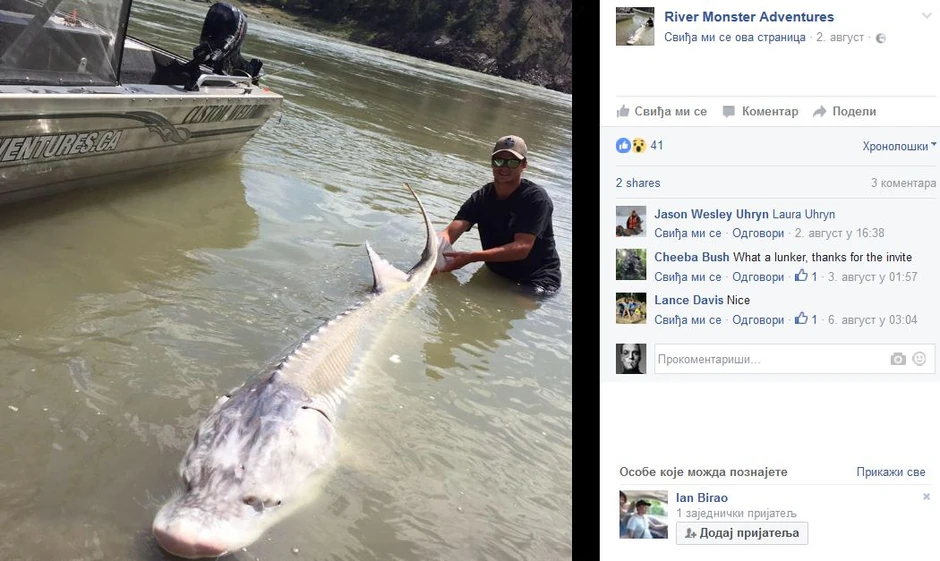
Task: Open the emoji picker in comment field
Action: [919, 358]
